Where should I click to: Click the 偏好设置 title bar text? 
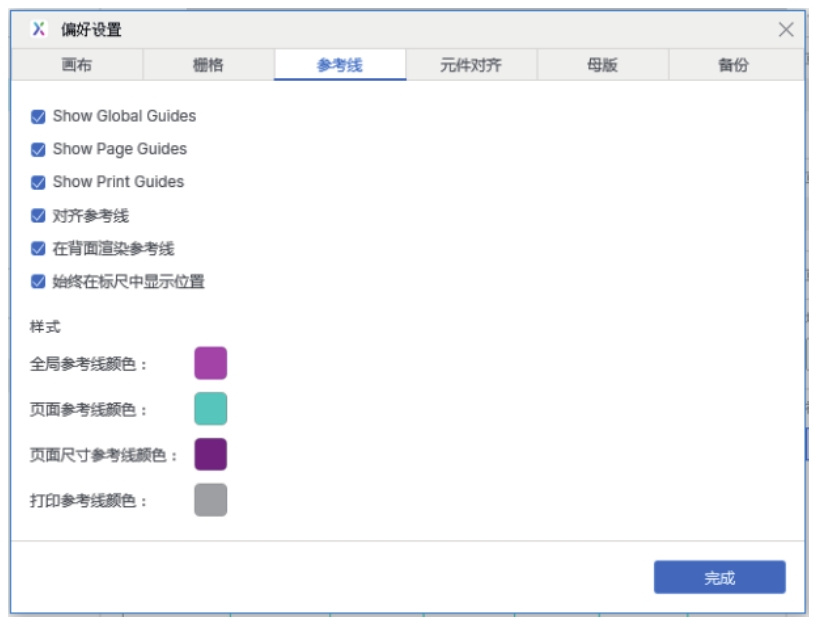pyautogui.click(x=91, y=30)
